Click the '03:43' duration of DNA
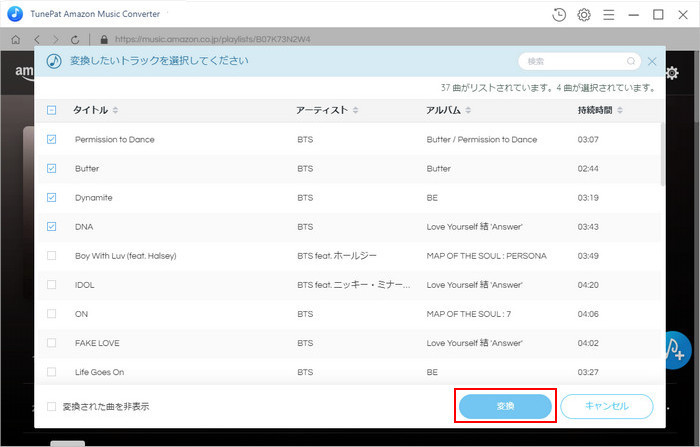 click(588, 227)
